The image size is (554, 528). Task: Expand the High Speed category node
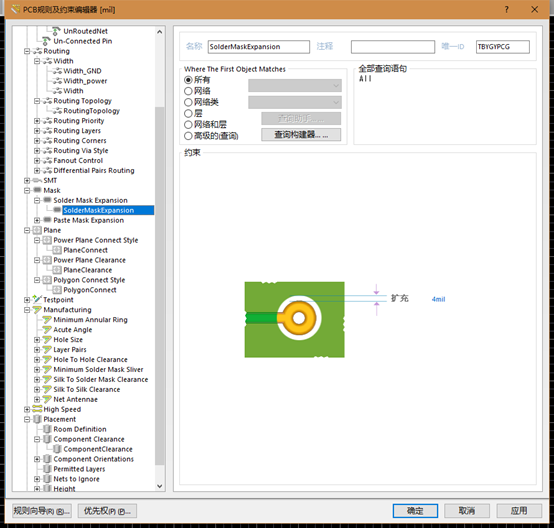pyautogui.click(x=27, y=409)
